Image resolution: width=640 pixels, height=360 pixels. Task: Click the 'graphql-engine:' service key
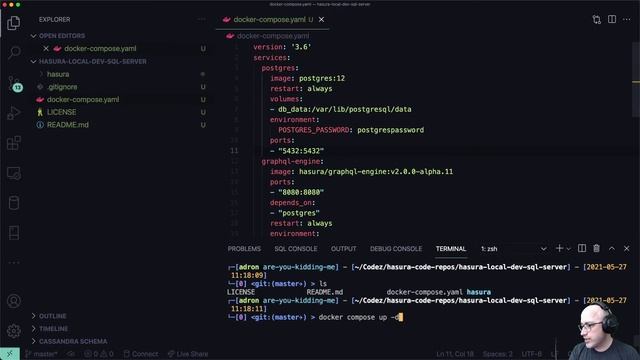point(292,161)
